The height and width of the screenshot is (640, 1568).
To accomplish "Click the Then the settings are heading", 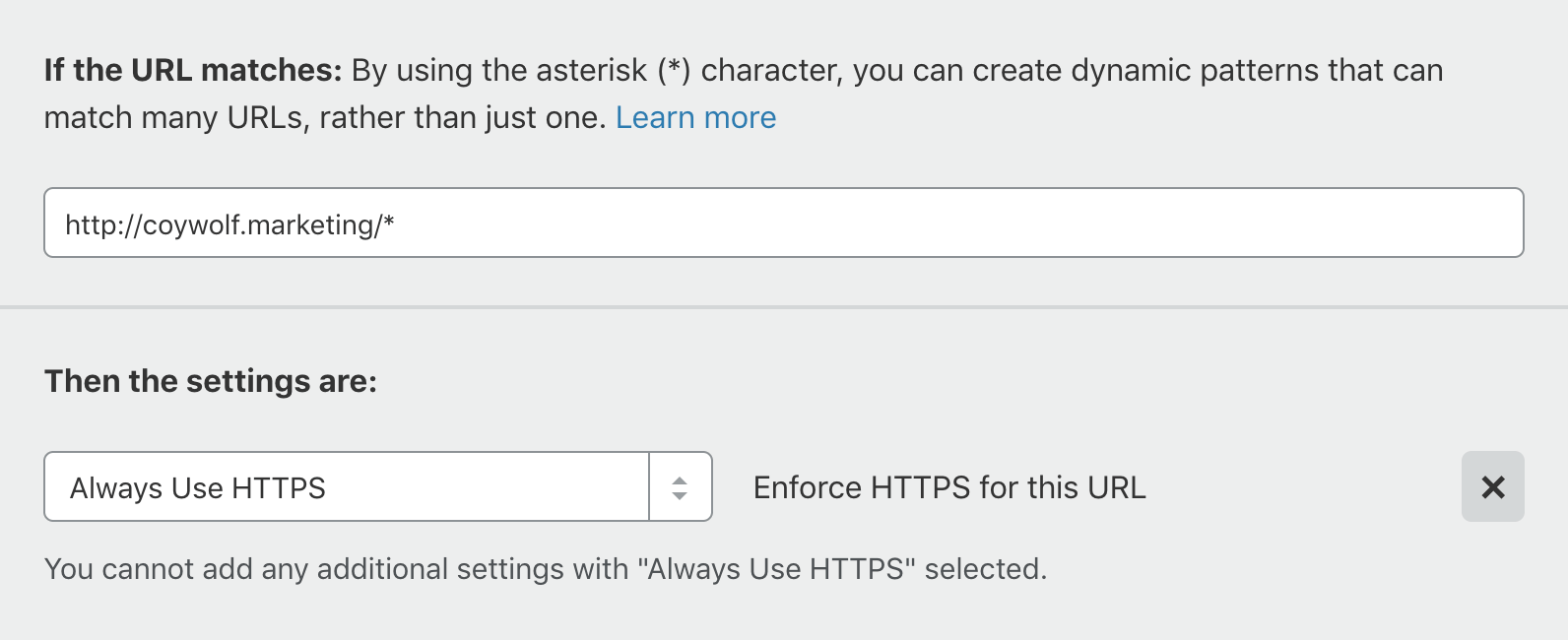I will (212, 381).
